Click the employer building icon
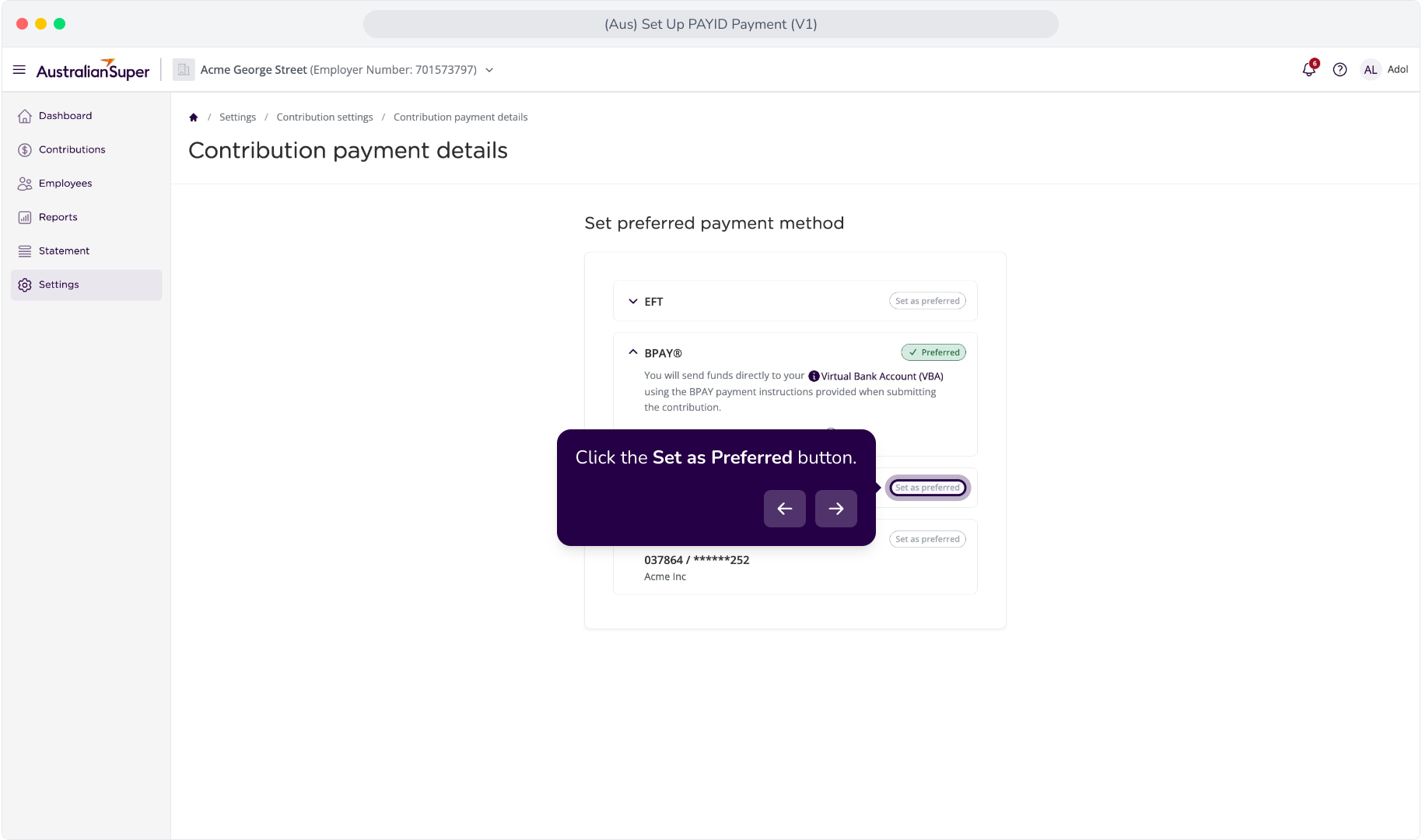 pyautogui.click(x=184, y=70)
